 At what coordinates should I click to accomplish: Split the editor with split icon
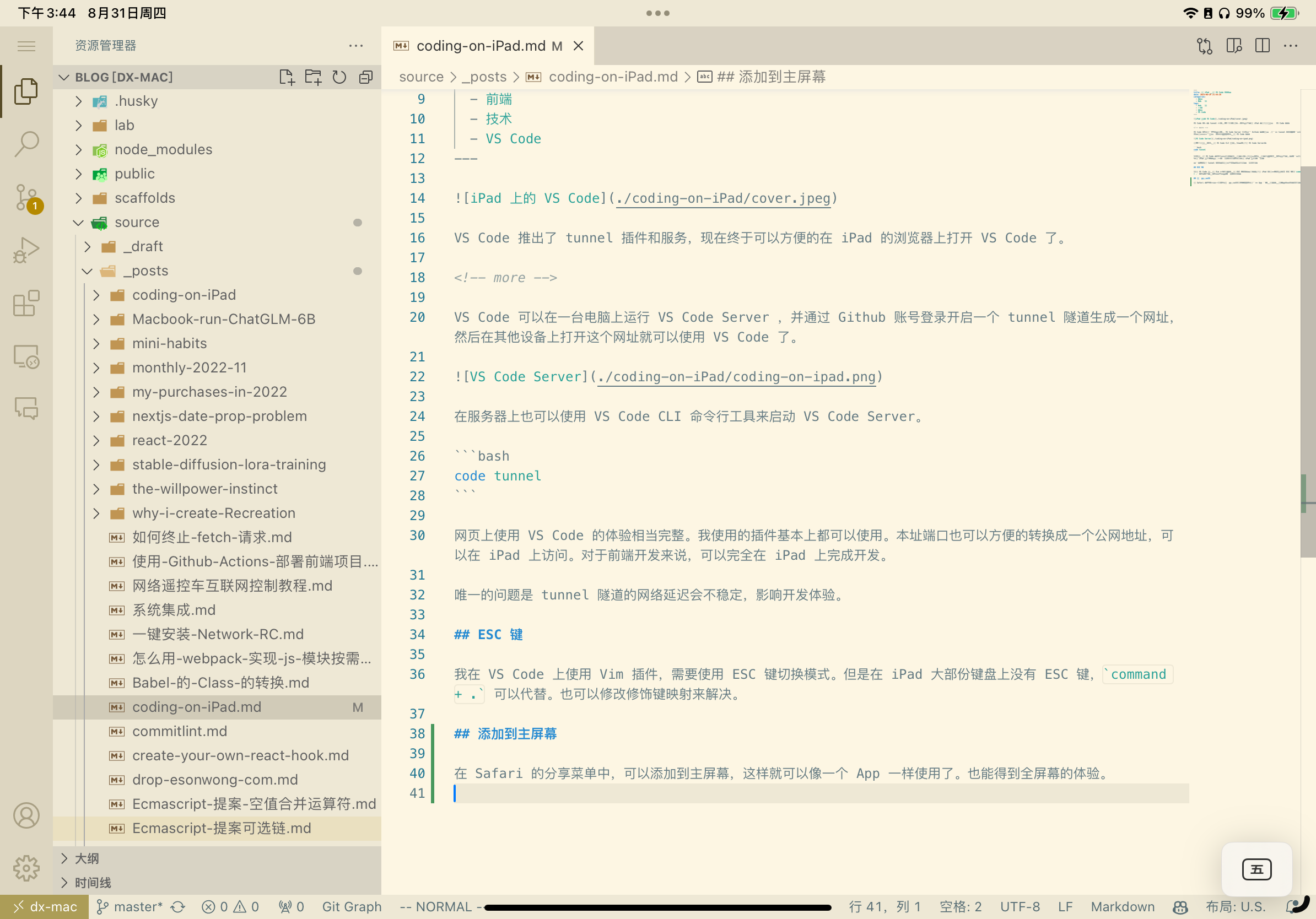pos(1263,46)
